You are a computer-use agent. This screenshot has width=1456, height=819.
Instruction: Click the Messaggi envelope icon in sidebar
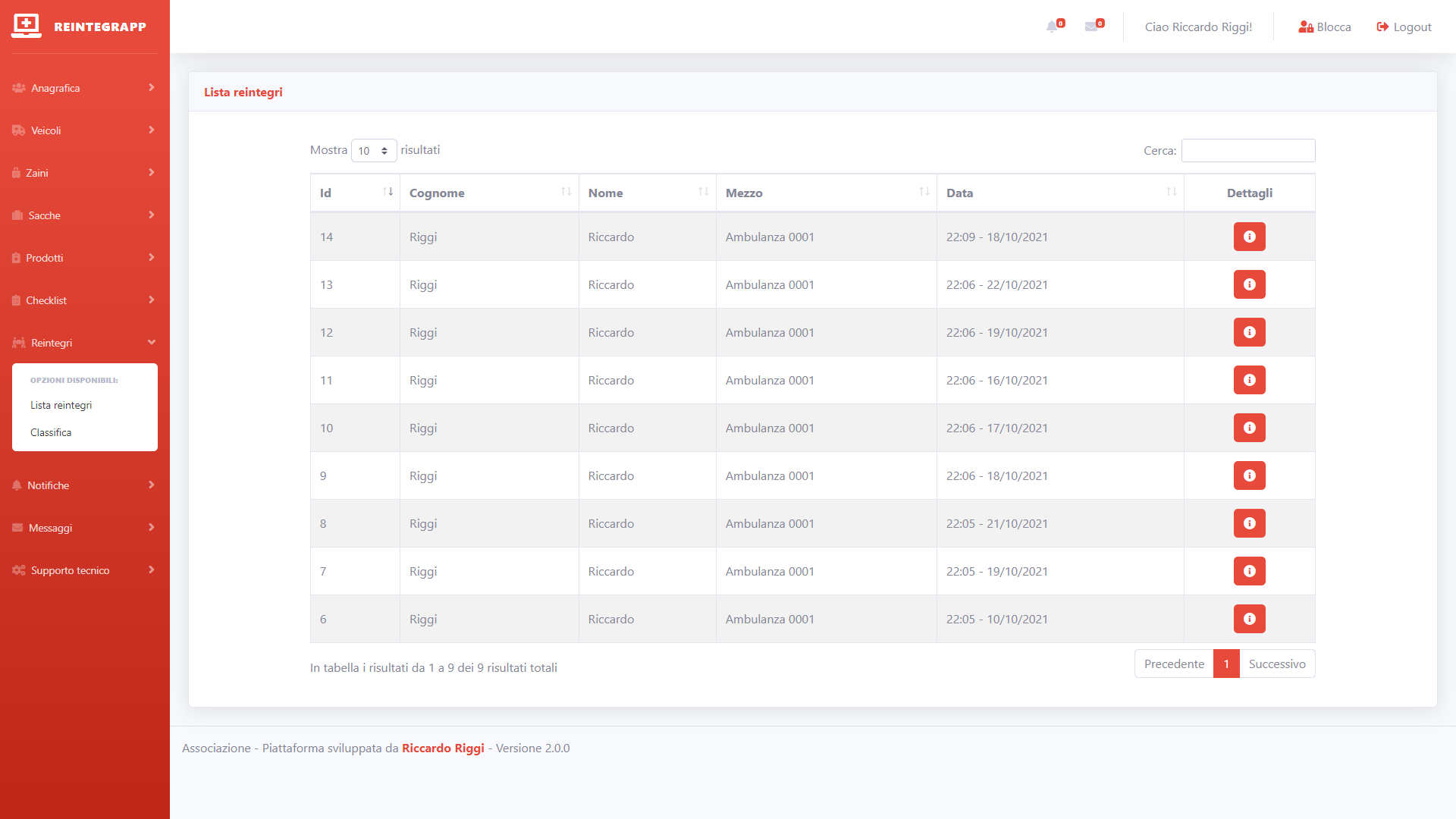pyautogui.click(x=17, y=528)
